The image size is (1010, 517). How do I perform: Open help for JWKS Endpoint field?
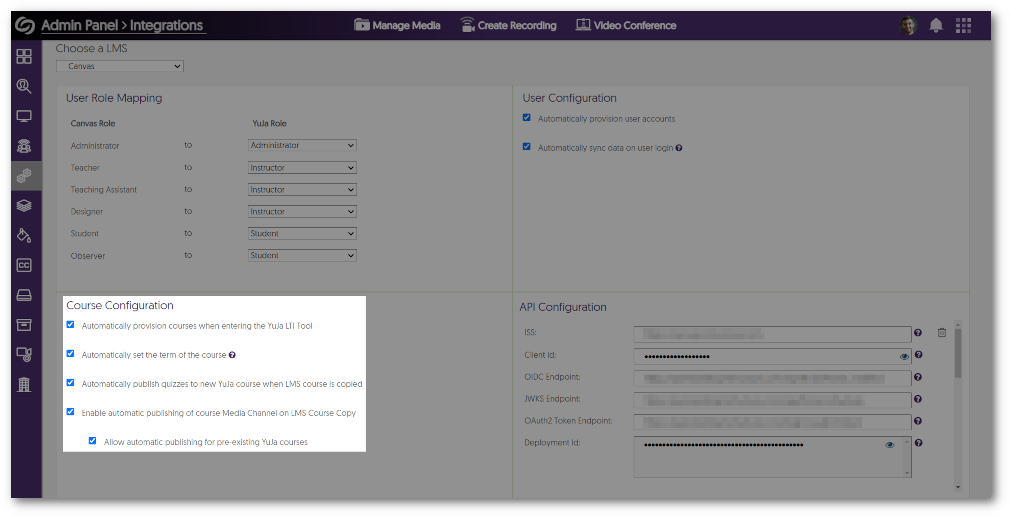(918, 399)
